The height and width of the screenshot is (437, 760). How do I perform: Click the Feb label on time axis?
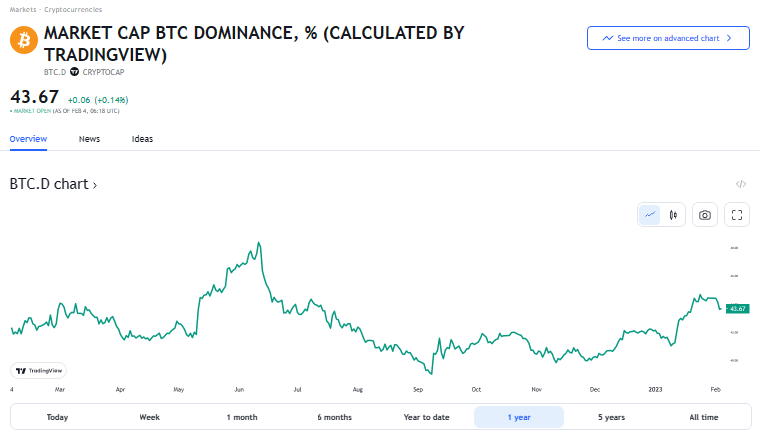[x=715, y=390]
